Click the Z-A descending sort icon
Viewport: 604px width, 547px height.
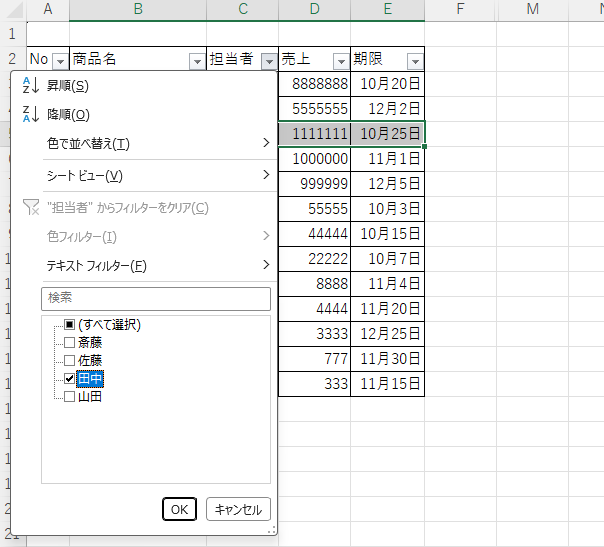click(x=31, y=114)
